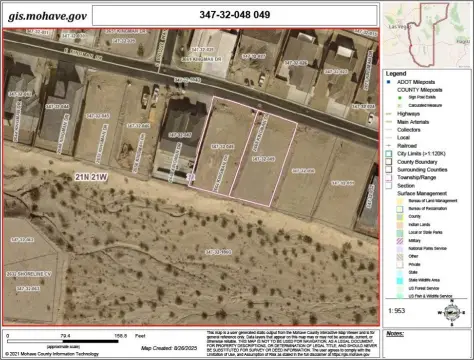Viewport: 474px width, 360px height.
Task: Click the Highways line symbol in legend
Action: pos(388,114)
